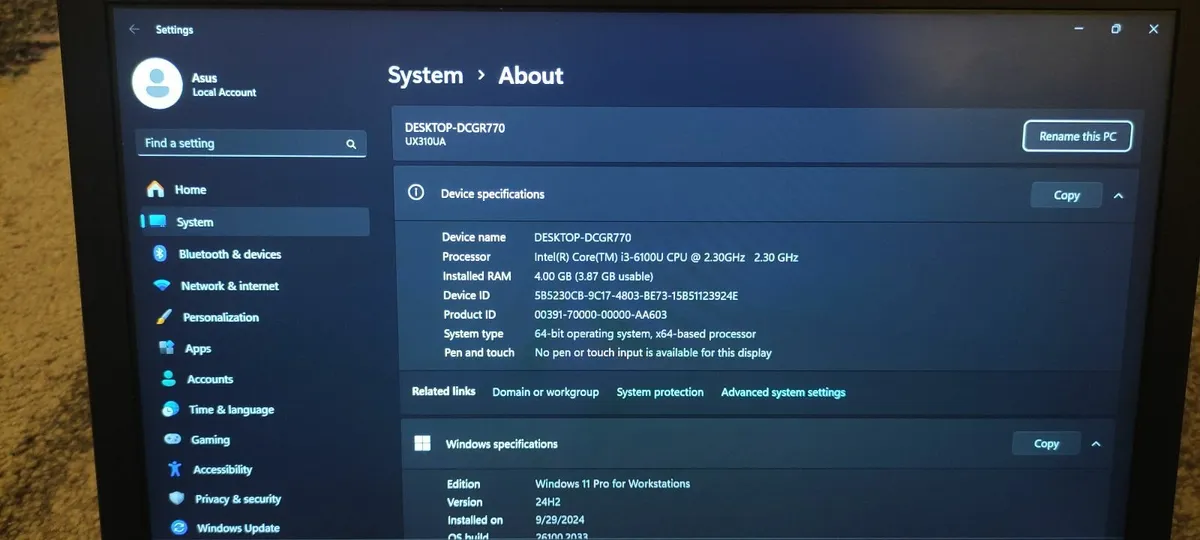Open Advanced system settings link
The width and height of the screenshot is (1200, 540).
tap(783, 392)
